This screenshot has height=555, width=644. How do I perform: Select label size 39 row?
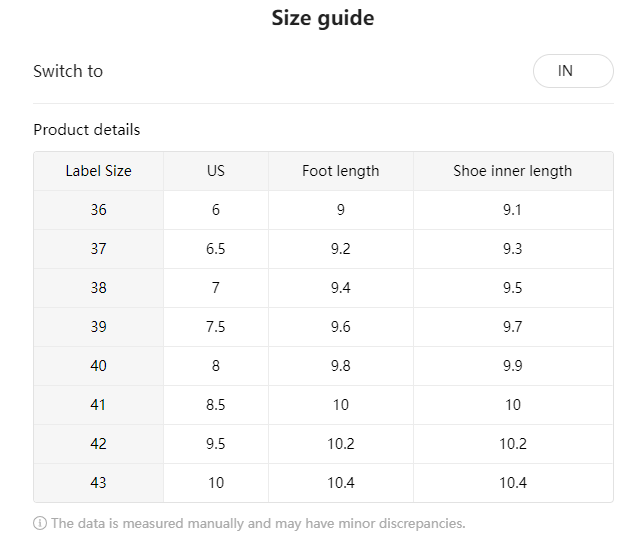coord(323,327)
